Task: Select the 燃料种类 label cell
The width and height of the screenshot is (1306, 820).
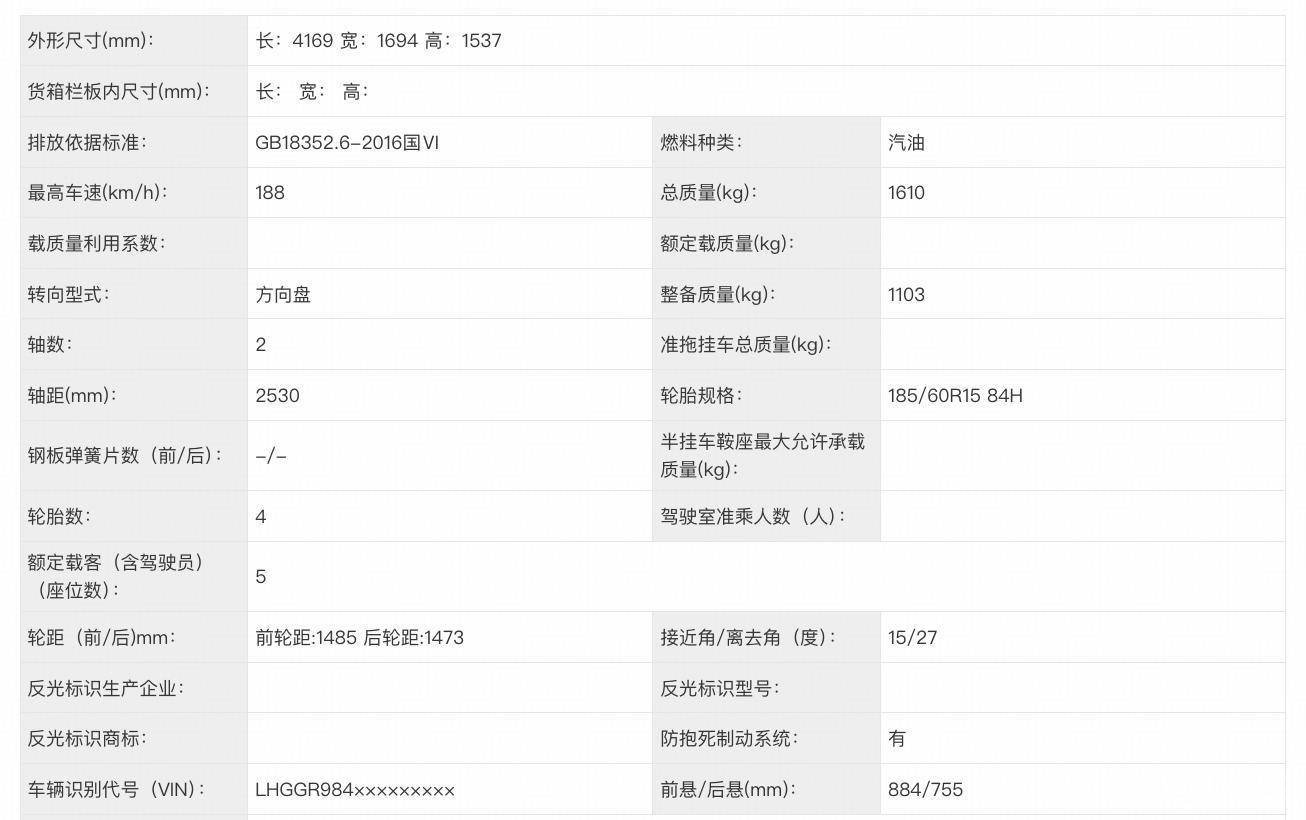Action: [766, 142]
